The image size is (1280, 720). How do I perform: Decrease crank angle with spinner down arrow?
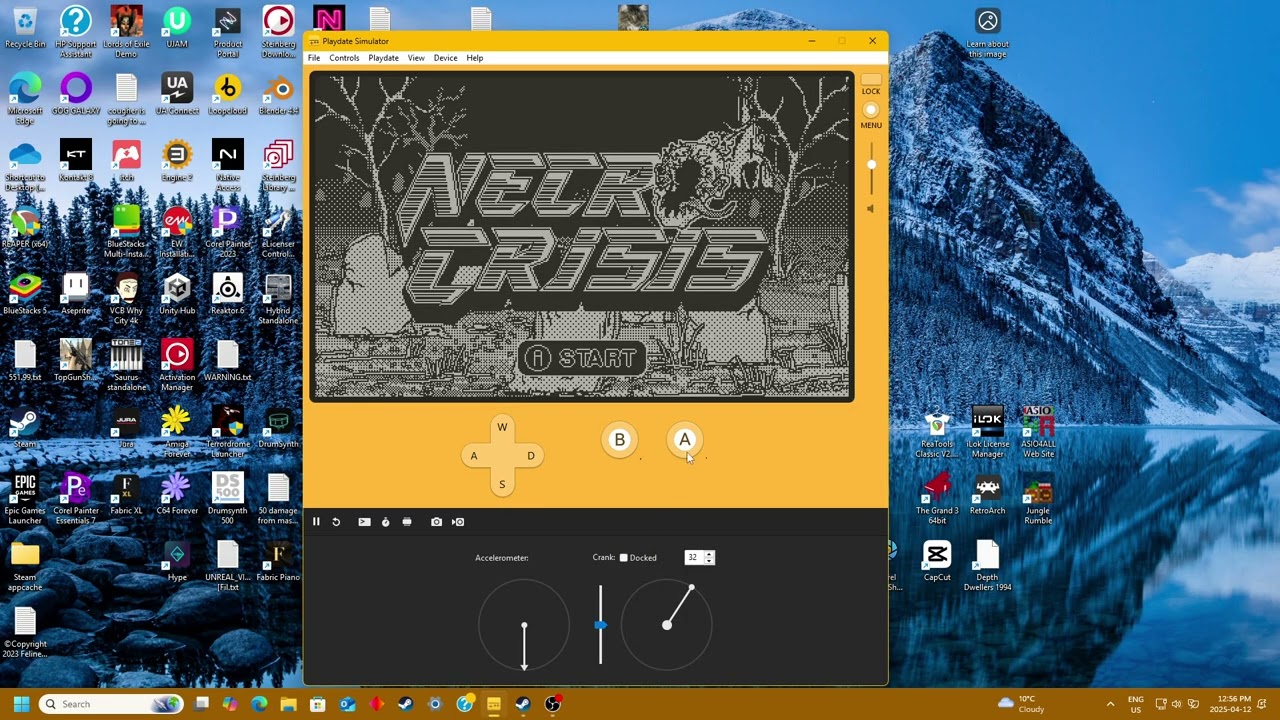pos(709,561)
